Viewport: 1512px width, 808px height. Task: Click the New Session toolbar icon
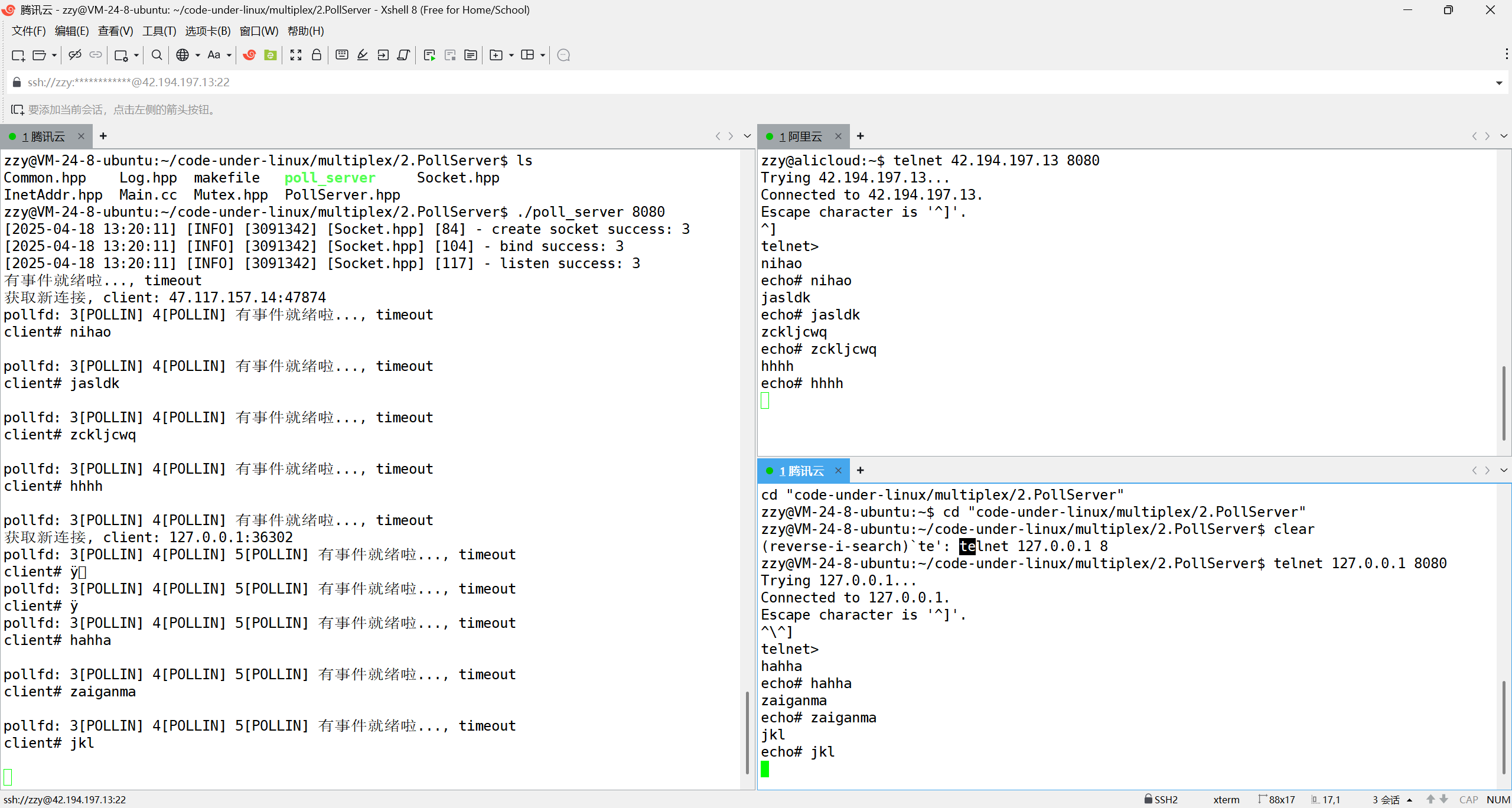18,55
